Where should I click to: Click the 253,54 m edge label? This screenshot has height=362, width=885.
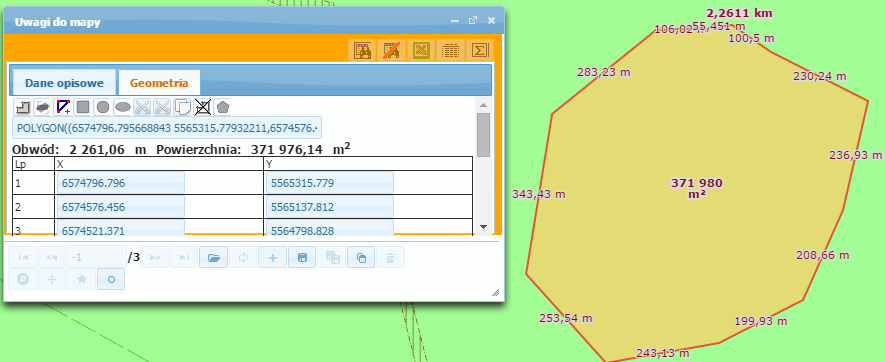(x=566, y=318)
